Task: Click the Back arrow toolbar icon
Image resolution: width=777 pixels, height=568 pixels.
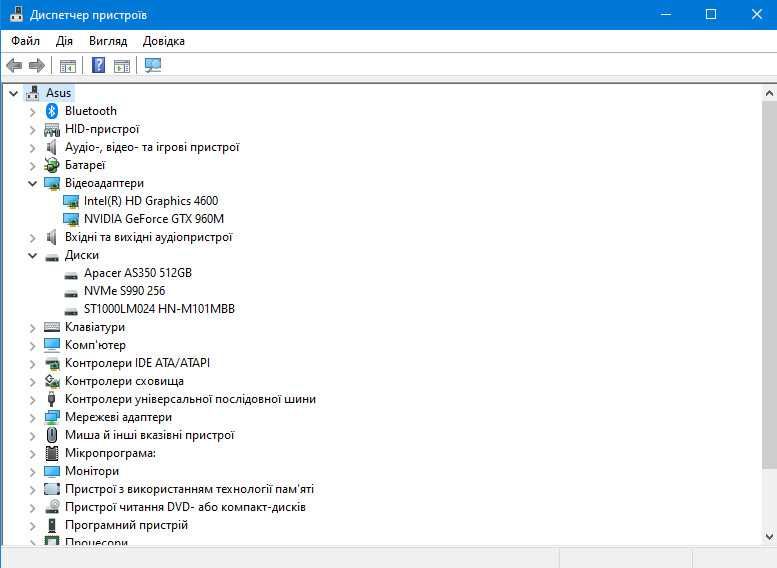Action: pyautogui.click(x=14, y=65)
